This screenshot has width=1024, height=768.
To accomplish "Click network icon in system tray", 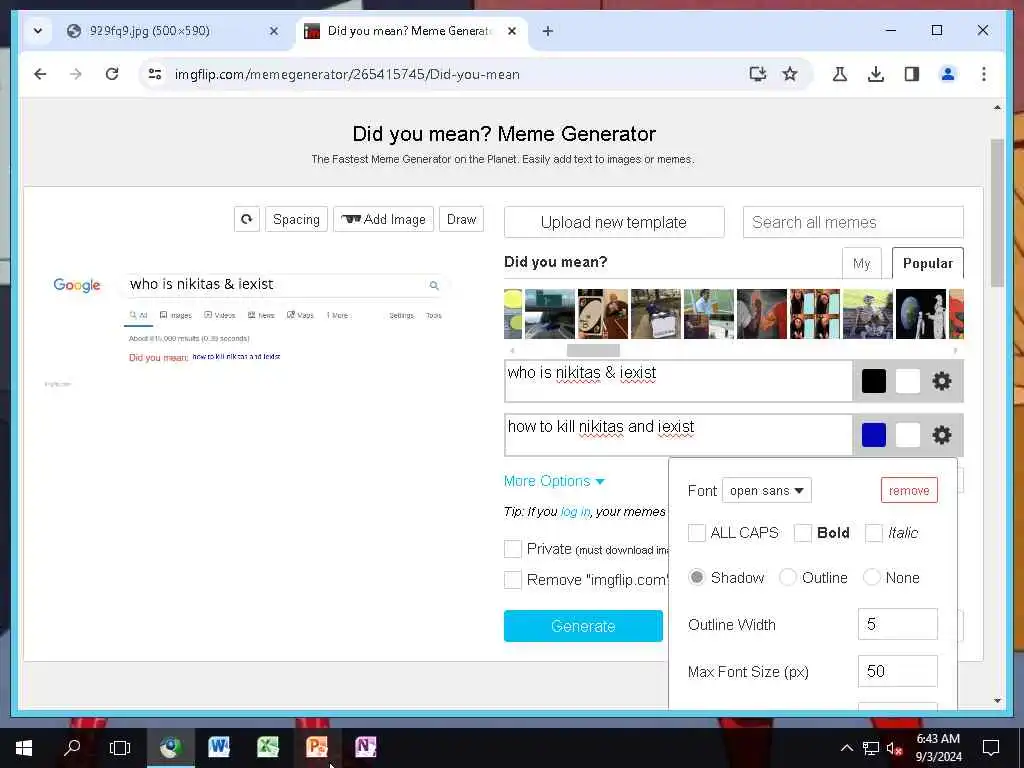I will click(x=871, y=748).
